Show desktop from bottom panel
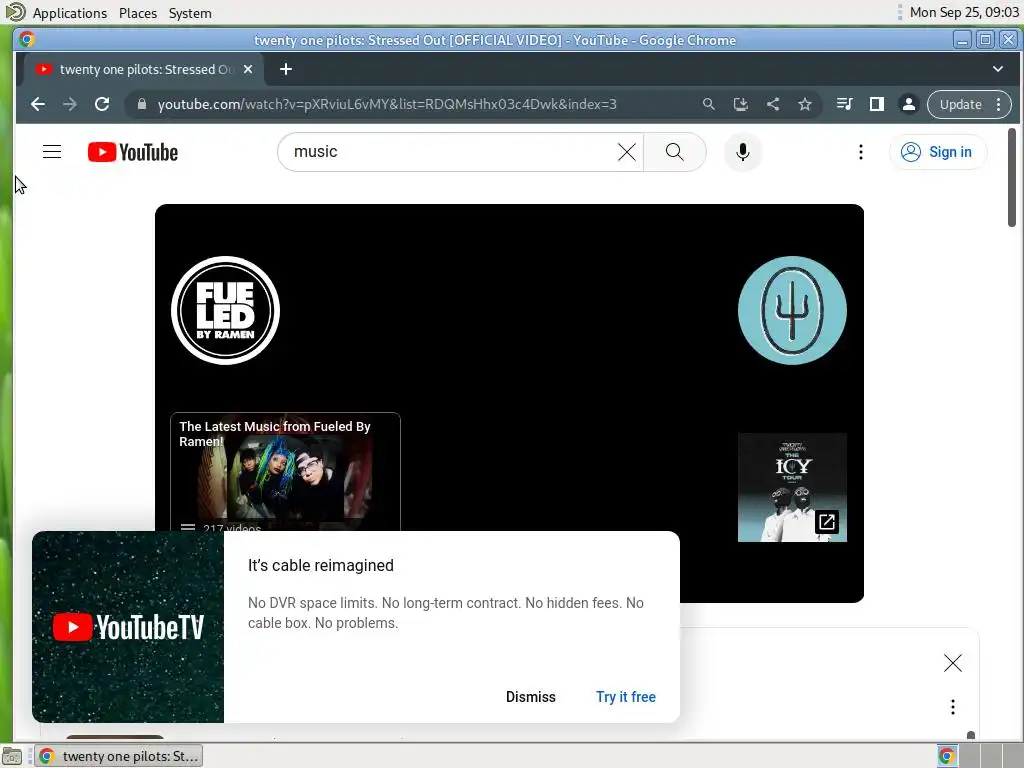Image resolution: width=1024 pixels, height=768 pixels. pos(12,756)
